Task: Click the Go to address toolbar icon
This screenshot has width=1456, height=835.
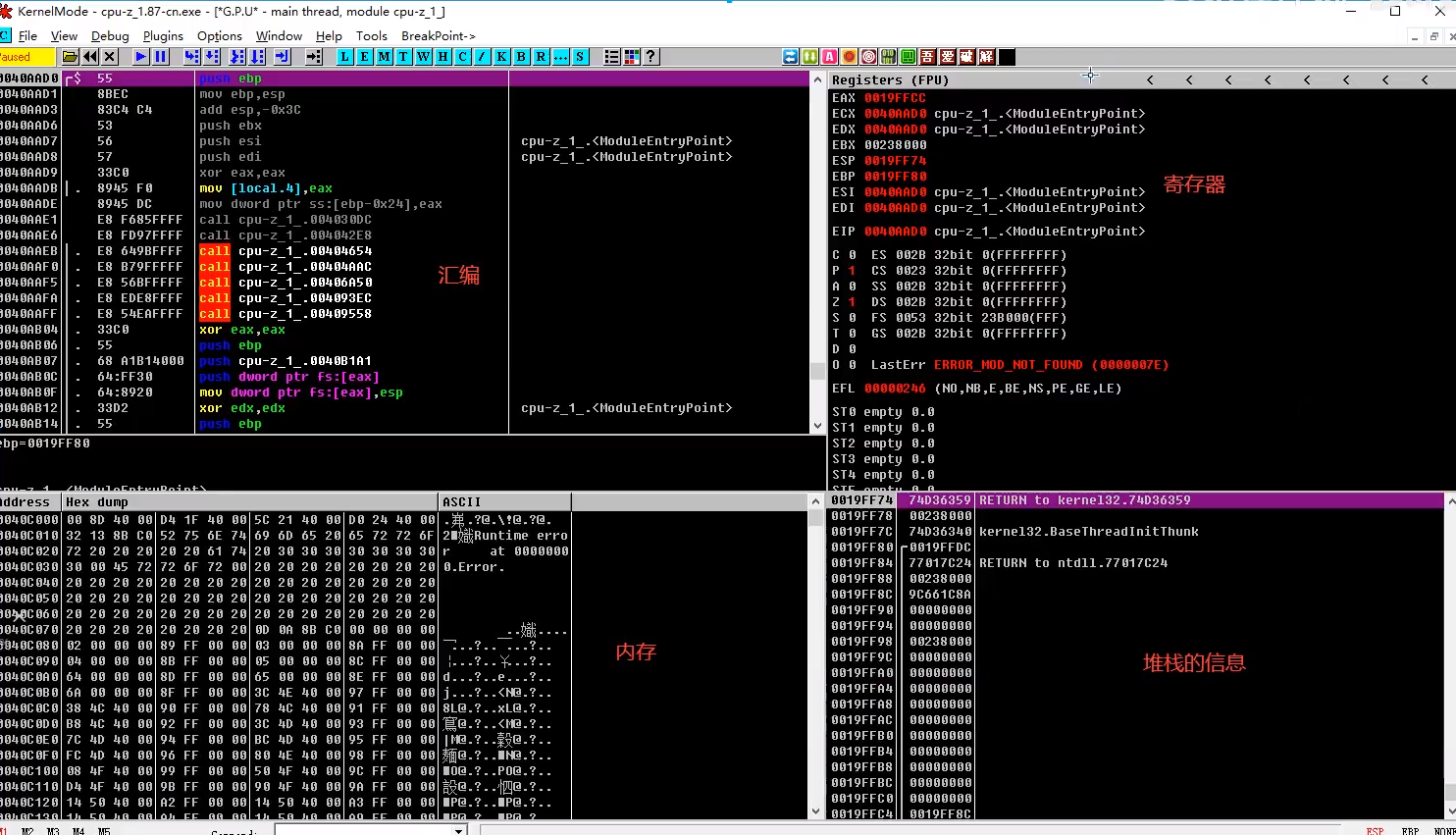Action: point(313,57)
